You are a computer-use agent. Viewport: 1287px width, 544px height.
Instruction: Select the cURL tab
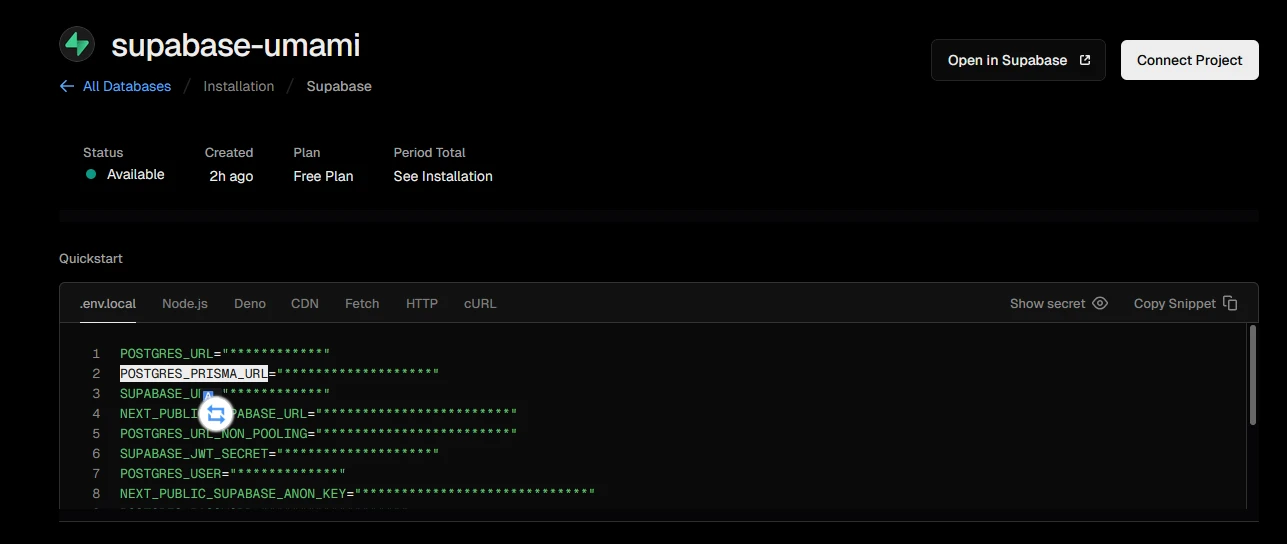point(480,303)
